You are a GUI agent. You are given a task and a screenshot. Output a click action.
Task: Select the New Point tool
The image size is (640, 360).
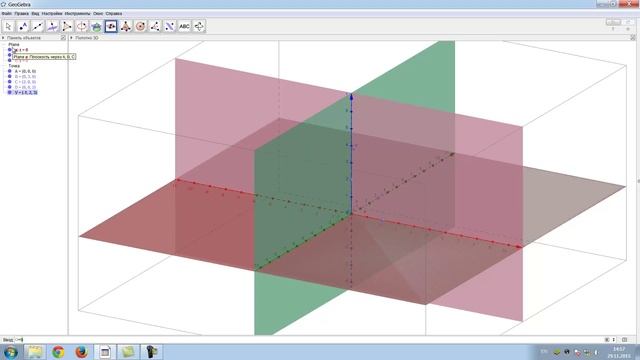pyautogui.click(x=23, y=27)
